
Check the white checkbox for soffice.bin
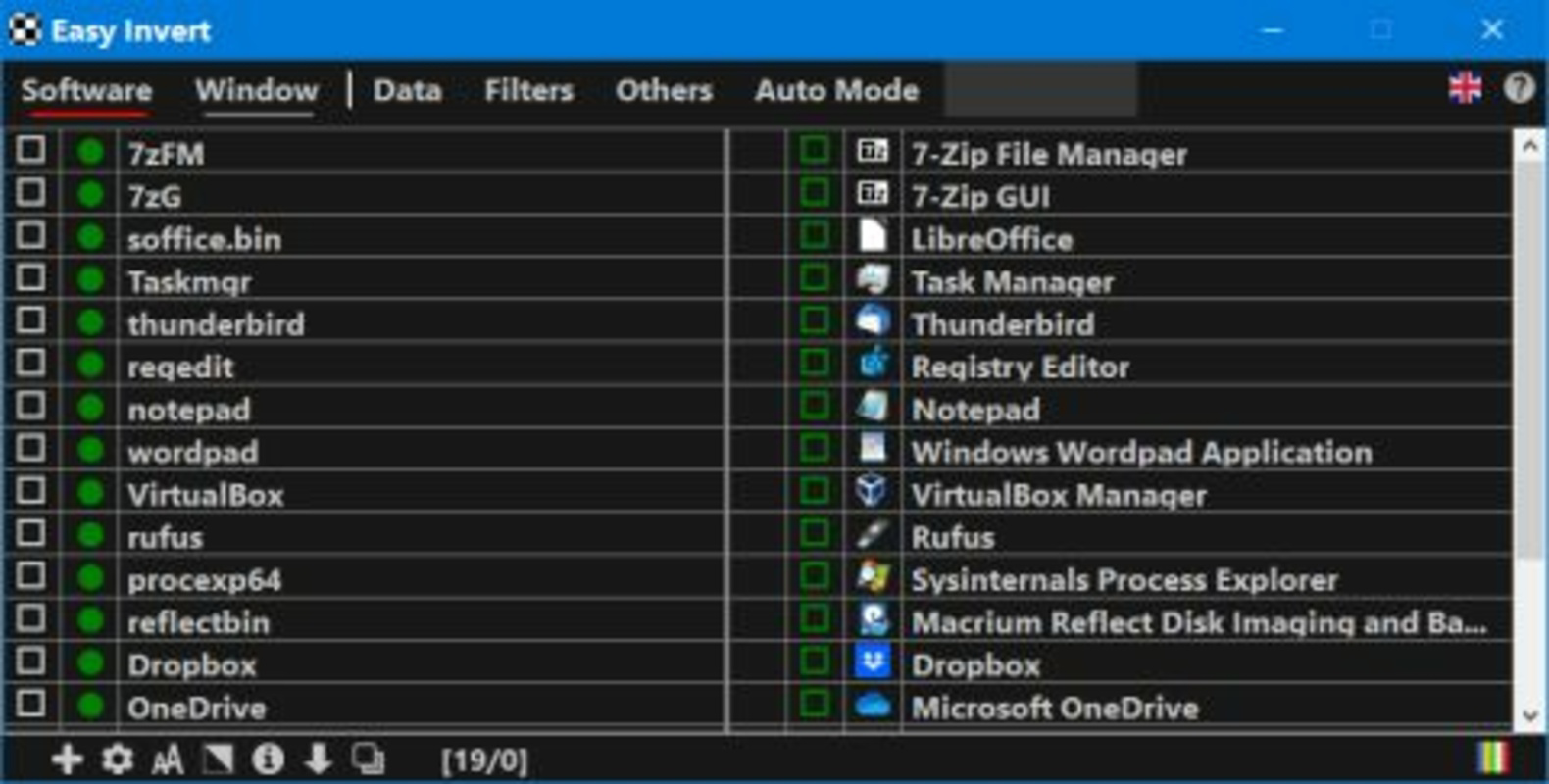pos(31,235)
